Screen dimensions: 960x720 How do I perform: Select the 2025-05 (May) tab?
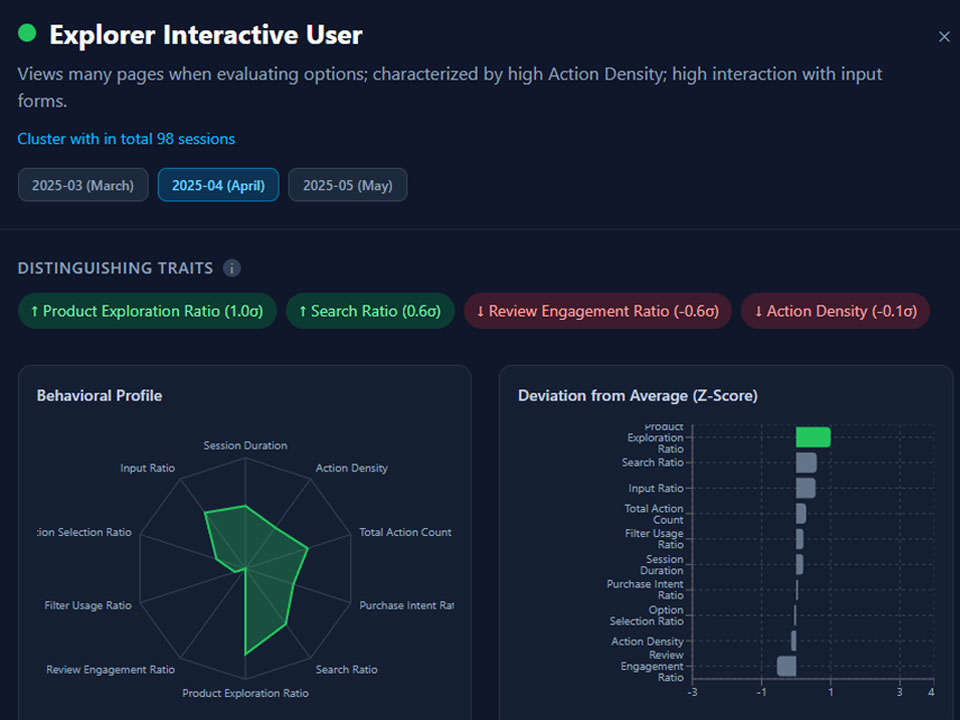coord(348,185)
